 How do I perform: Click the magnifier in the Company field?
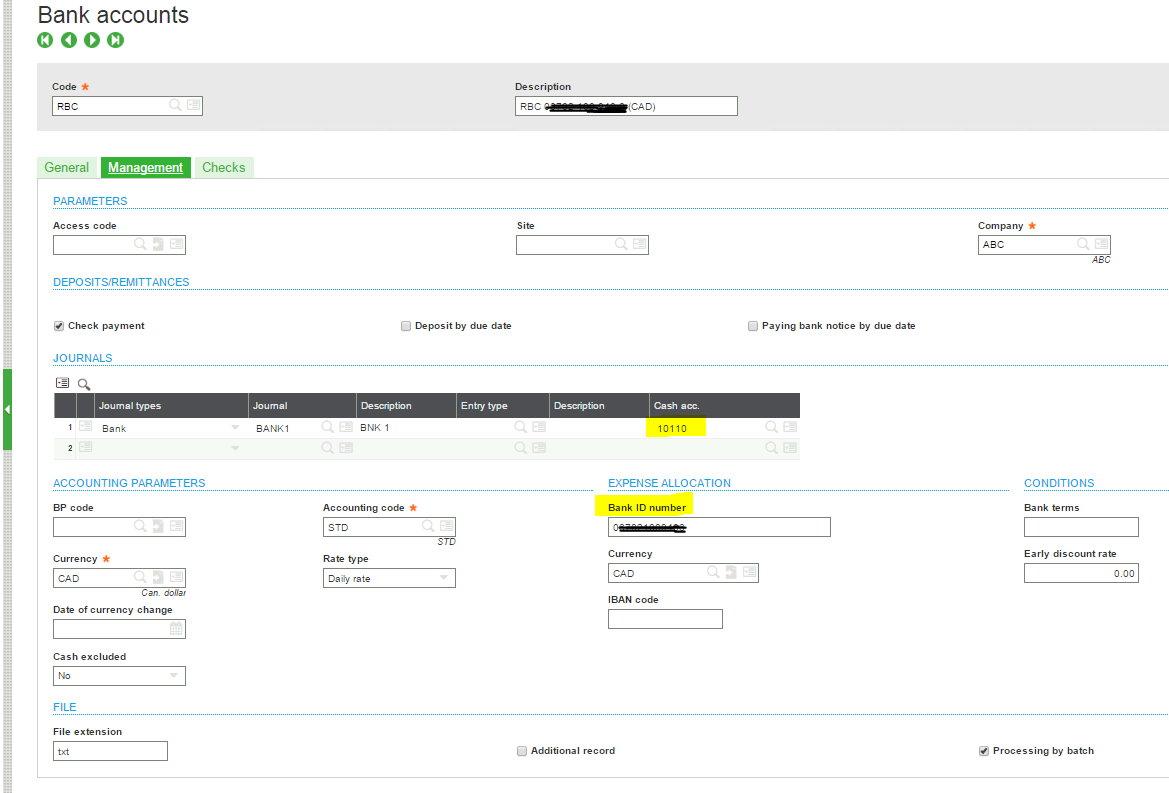[x=1083, y=244]
